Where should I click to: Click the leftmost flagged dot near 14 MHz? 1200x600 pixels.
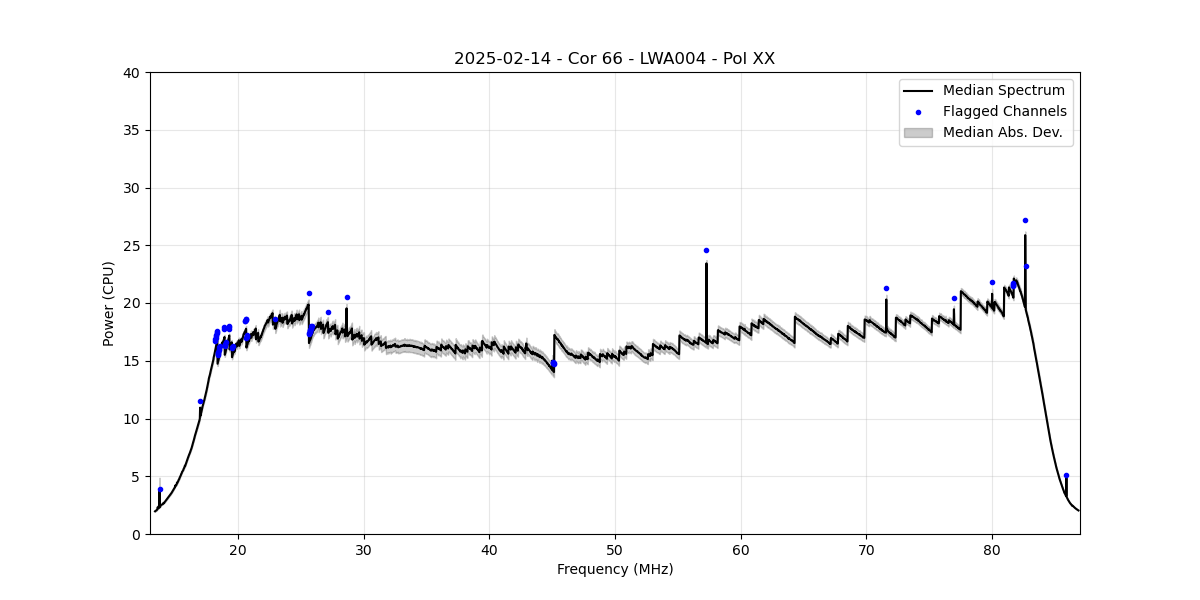point(160,489)
